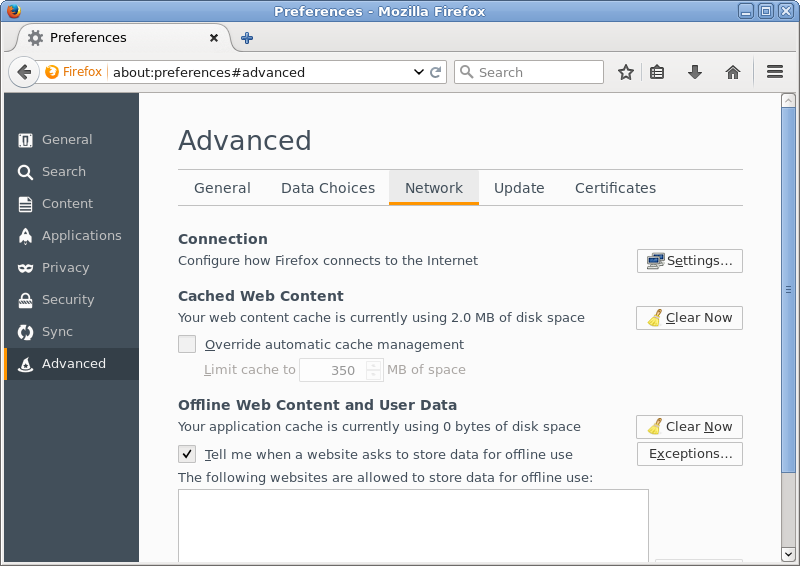Switch to the Certificates tab
The height and width of the screenshot is (566, 800).
[x=615, y=188]
